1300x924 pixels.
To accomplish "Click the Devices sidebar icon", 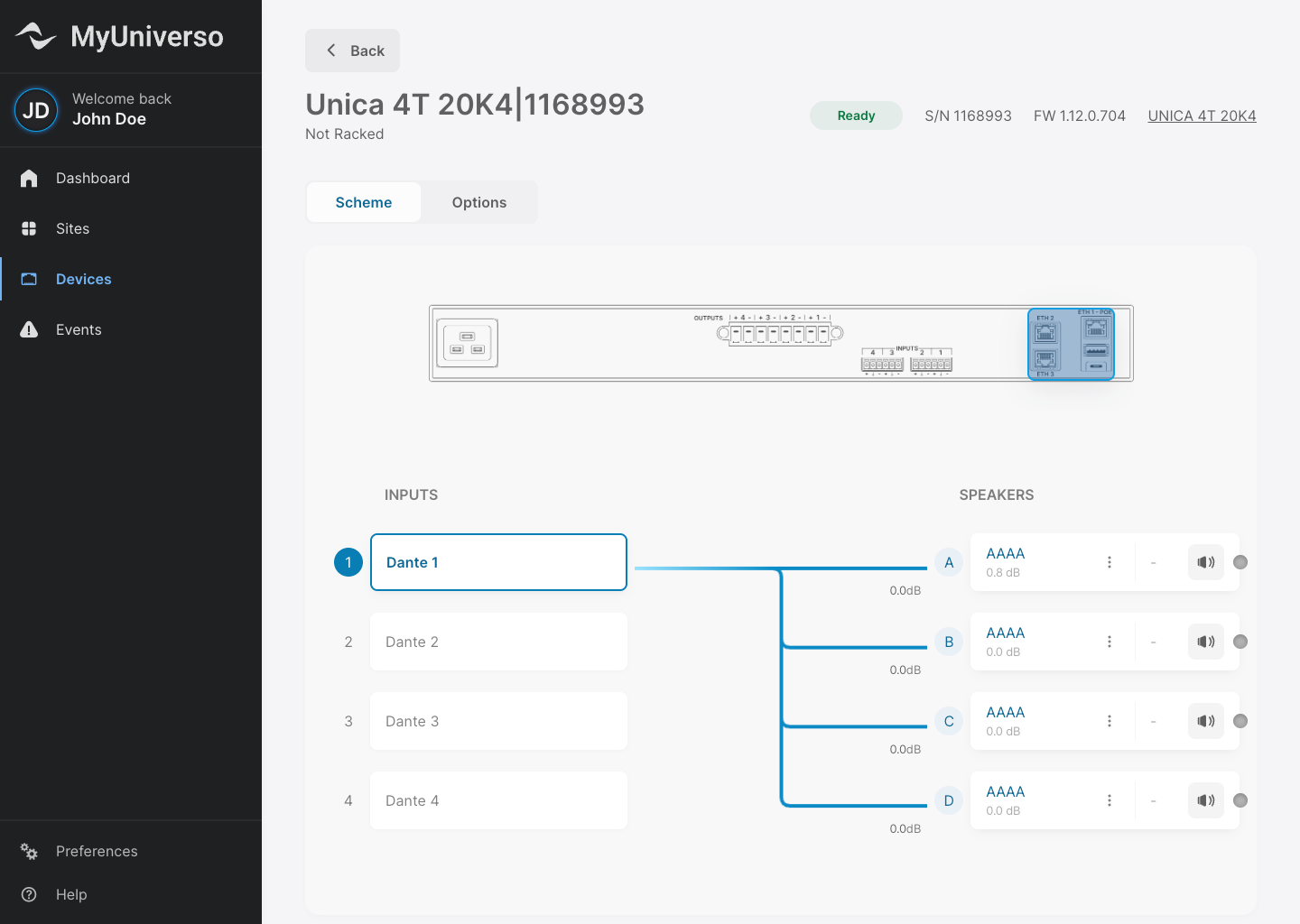I will point(29,279).
